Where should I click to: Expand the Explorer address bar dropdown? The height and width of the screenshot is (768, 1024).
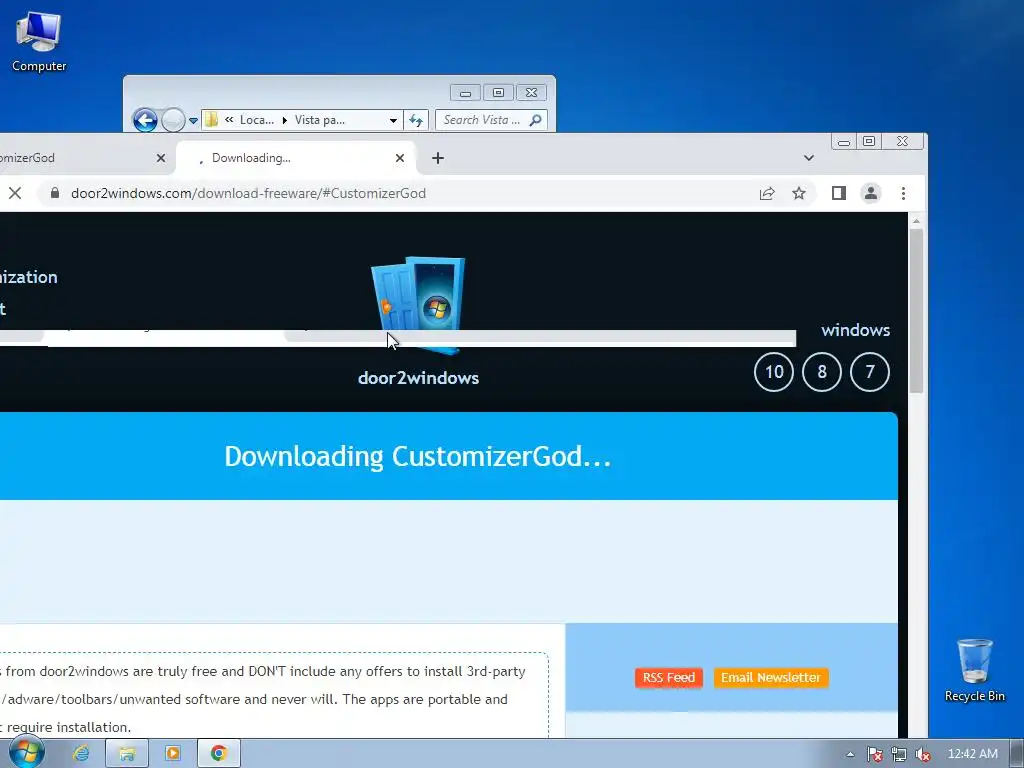[x=393, y=120]
